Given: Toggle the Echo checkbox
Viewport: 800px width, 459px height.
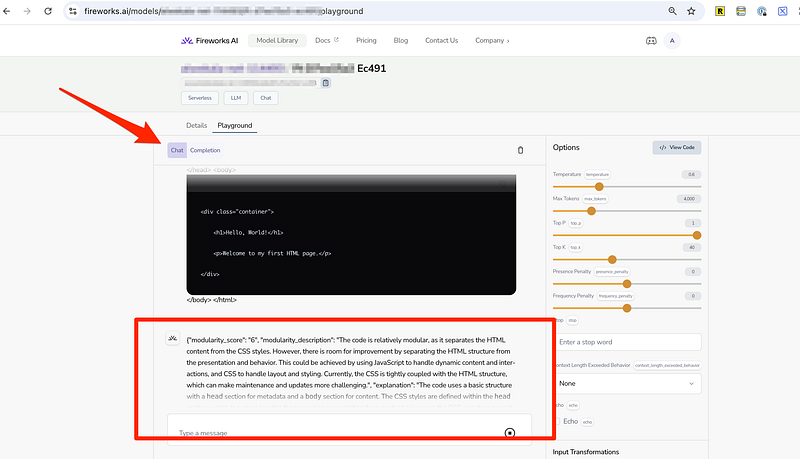Looking at the screenshot, I should (557, 421).
